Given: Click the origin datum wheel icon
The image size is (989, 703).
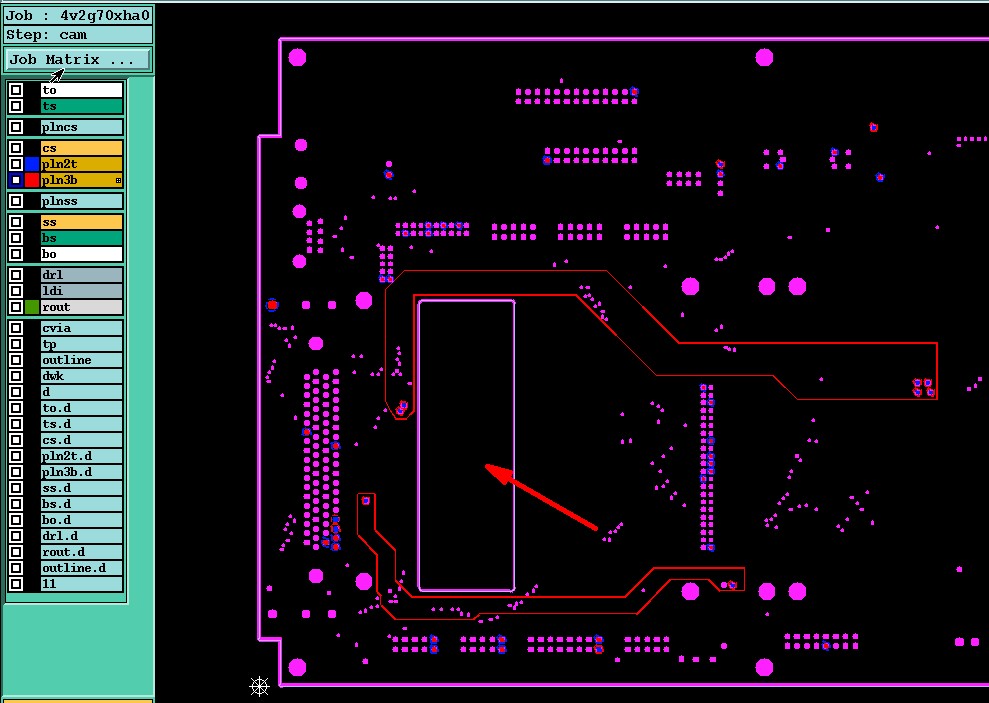Looking at the screenshot, I should pyautogui.click(x=259, y=686).
